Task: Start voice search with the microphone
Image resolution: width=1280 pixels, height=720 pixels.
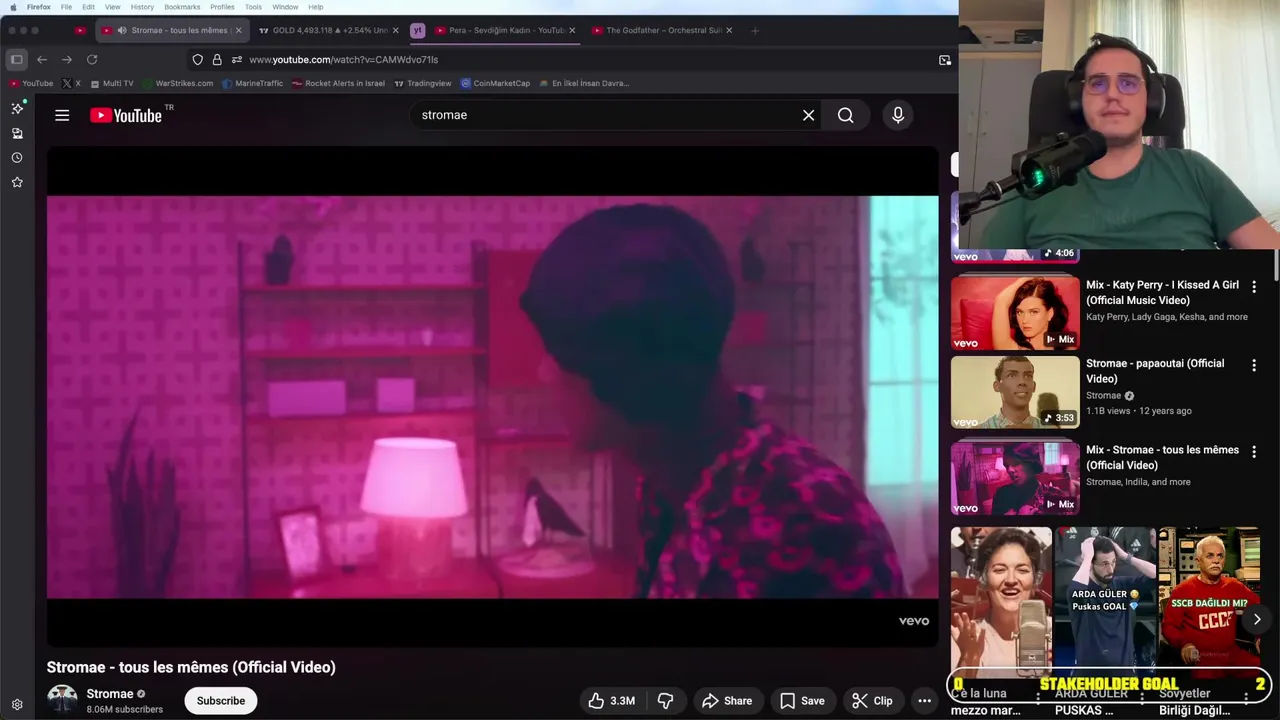Action: click(898, 115)
